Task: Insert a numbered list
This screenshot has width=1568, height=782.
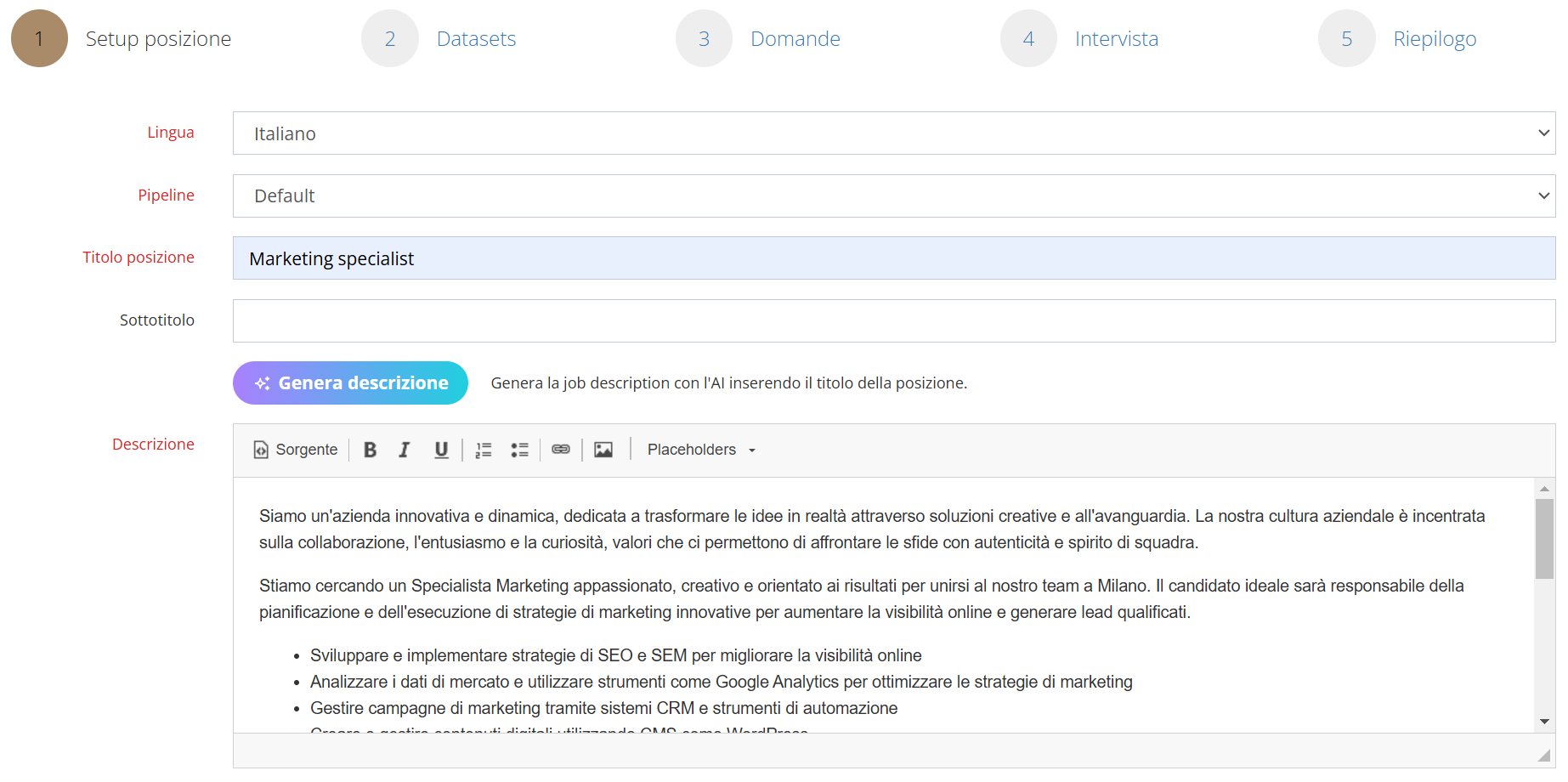Action: click(x=484, y=450)
